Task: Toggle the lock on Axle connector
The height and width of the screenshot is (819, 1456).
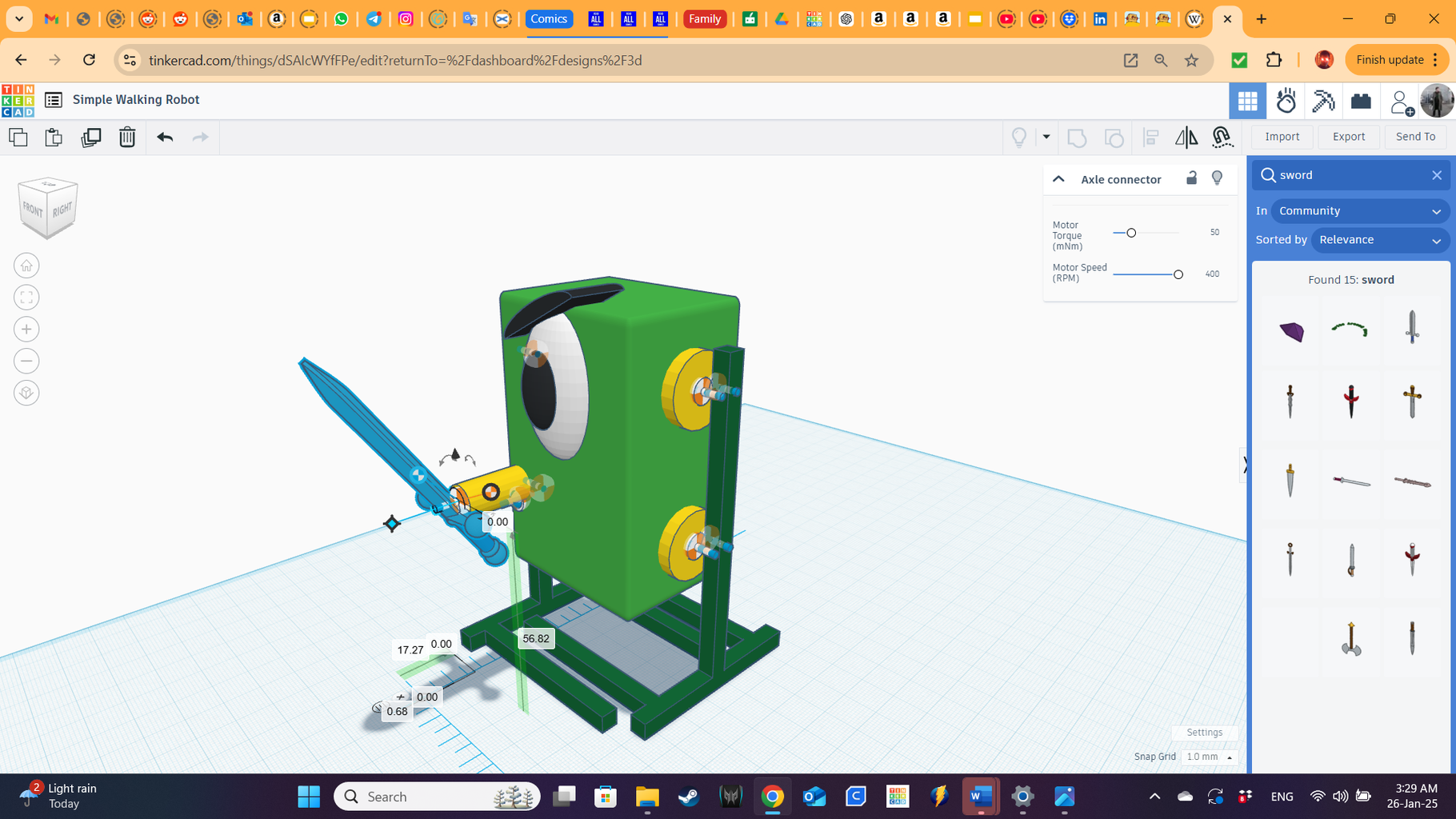Action: click(1191, 178)
